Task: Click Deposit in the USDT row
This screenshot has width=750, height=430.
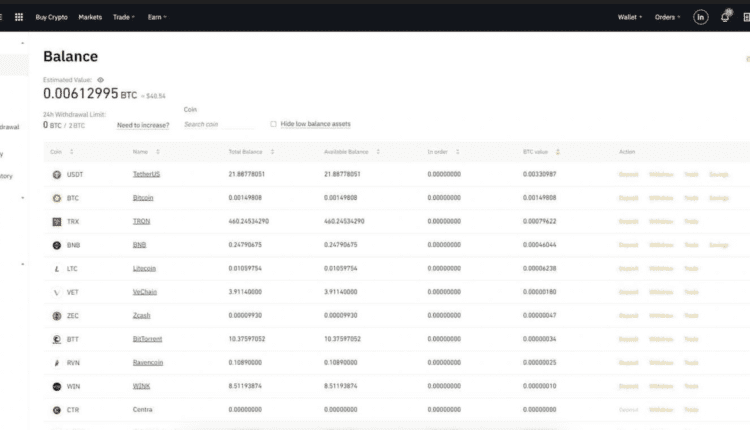Action: (x=629, y=175)
